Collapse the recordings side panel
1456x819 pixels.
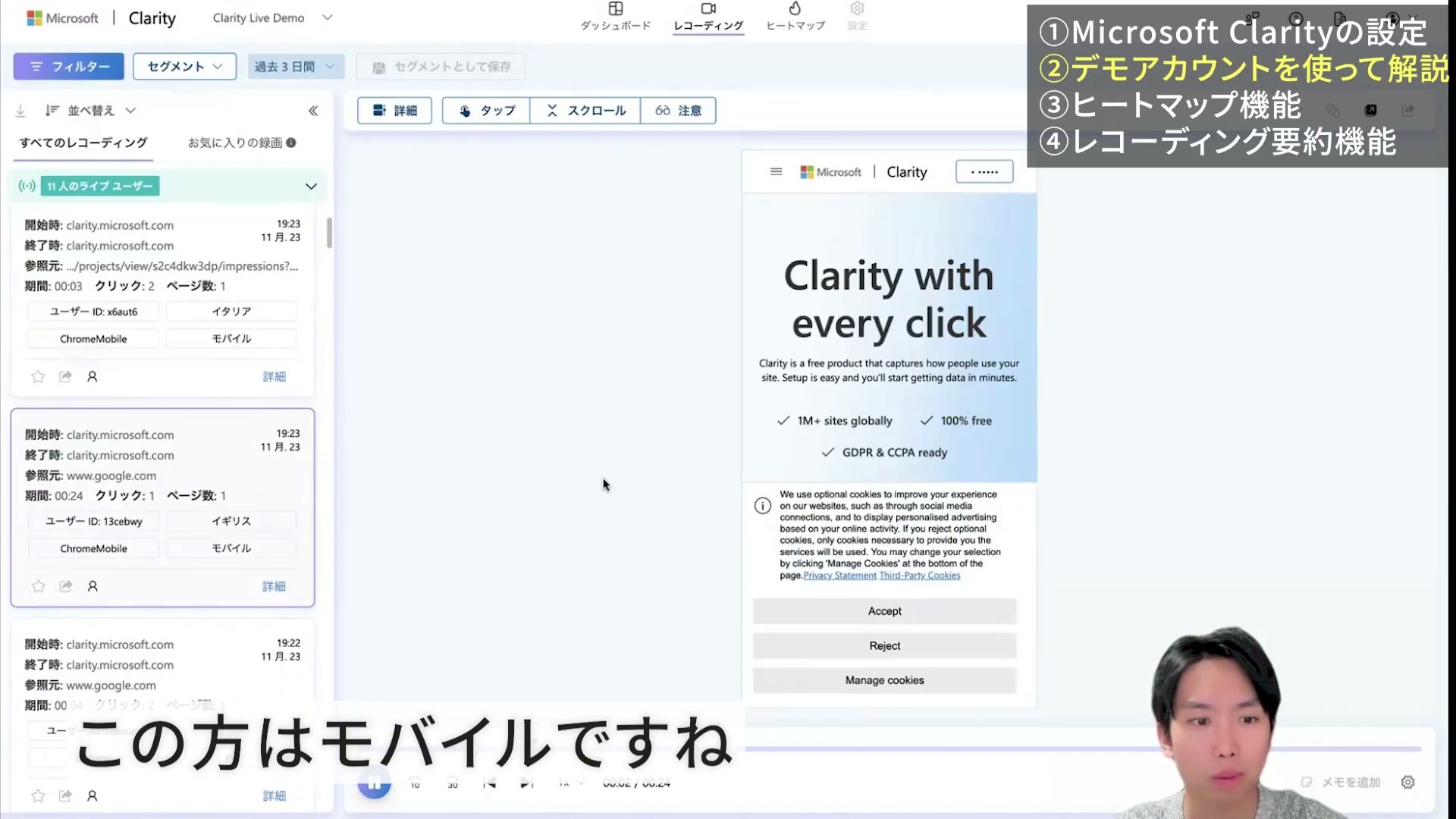pos(313,111)
